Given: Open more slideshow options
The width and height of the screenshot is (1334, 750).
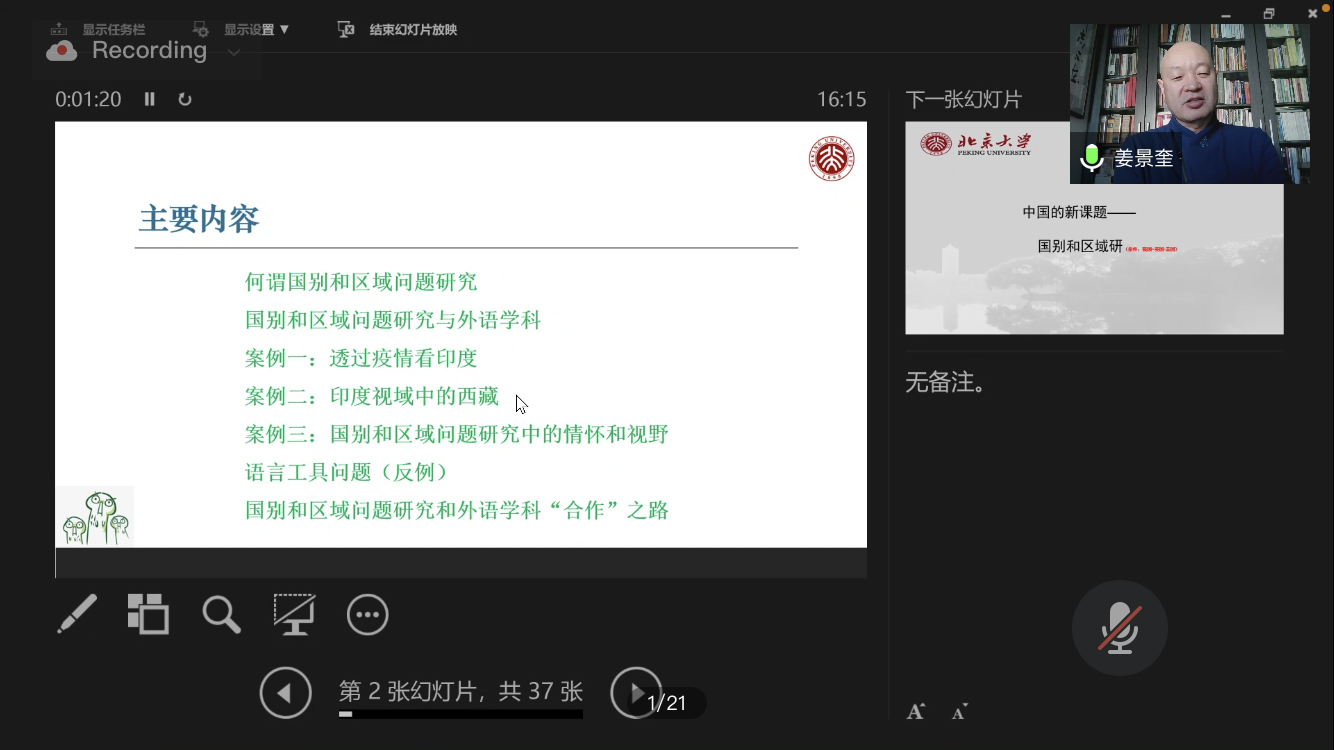Looking at the screenshot, I should [x=367, y=614].
